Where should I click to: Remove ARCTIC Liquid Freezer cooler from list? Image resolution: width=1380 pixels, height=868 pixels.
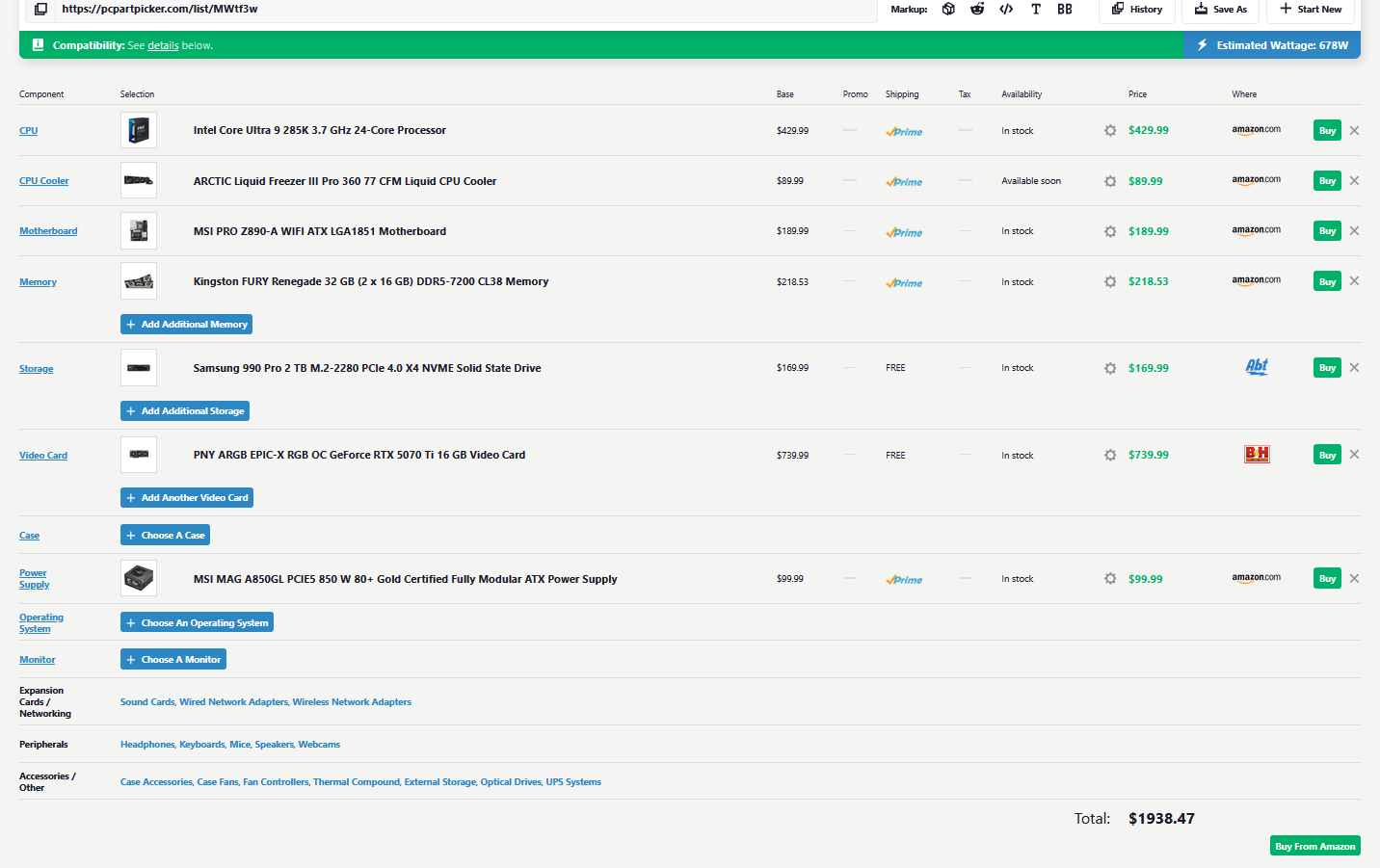[x=1354, y=180]
